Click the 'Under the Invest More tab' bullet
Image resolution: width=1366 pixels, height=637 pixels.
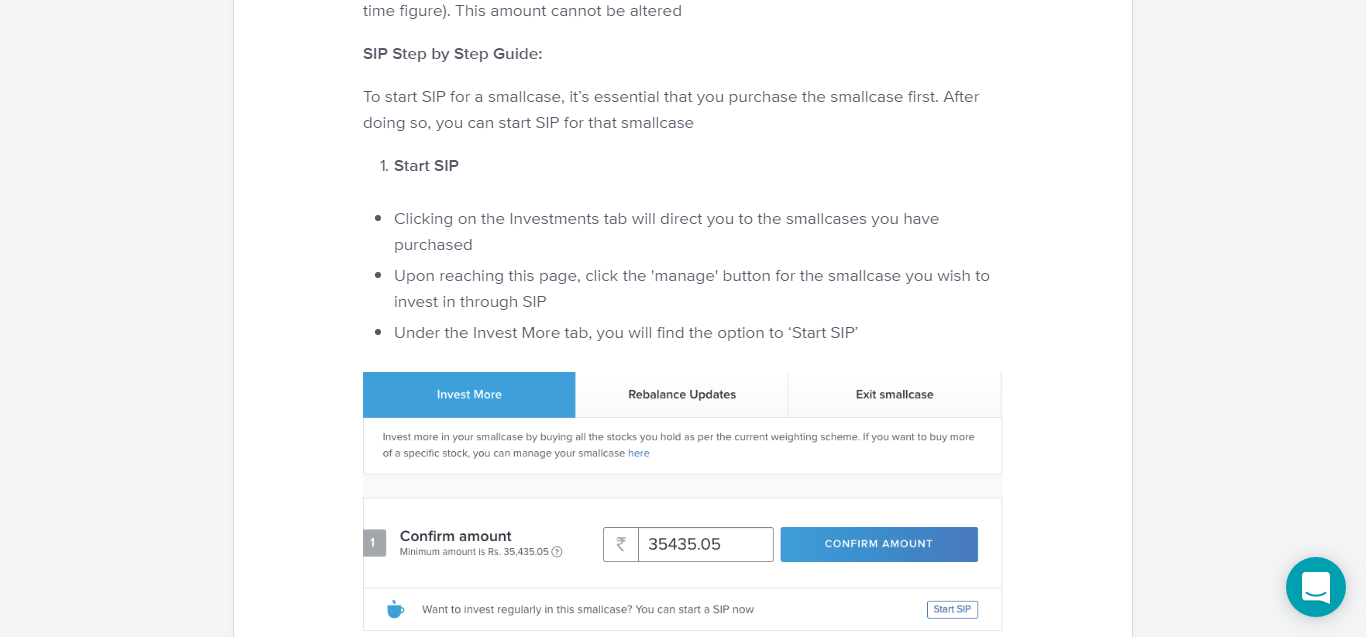pos(626,333)
